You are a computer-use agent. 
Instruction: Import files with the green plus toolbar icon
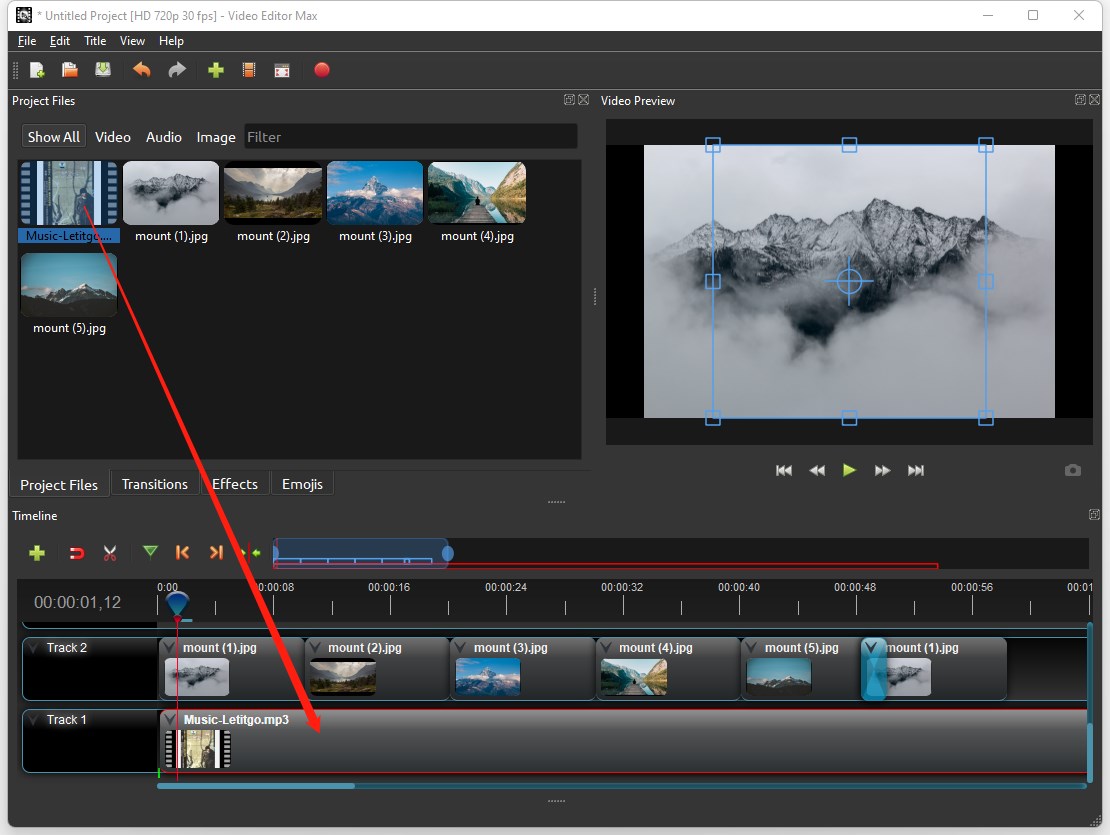(x=216, y=70)
